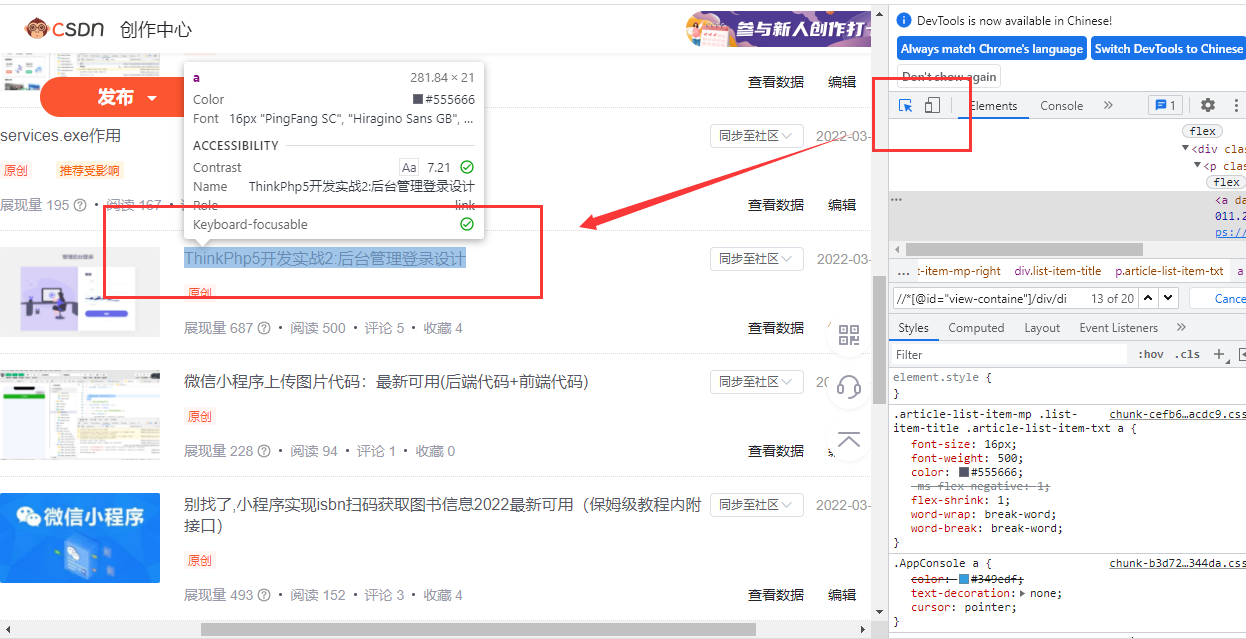Screen dimensions: 1246x639
Task: Switch to the Console tab
Action: coord(1062,106)
